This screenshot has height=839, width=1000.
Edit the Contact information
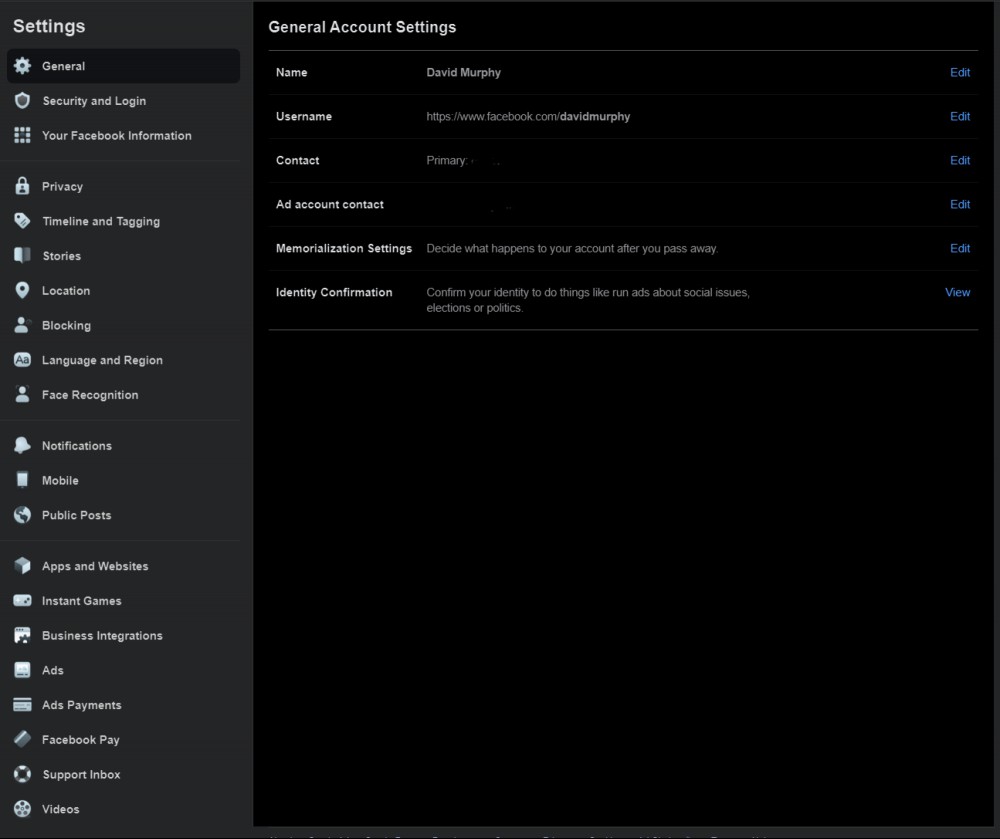tap(960, 161)
